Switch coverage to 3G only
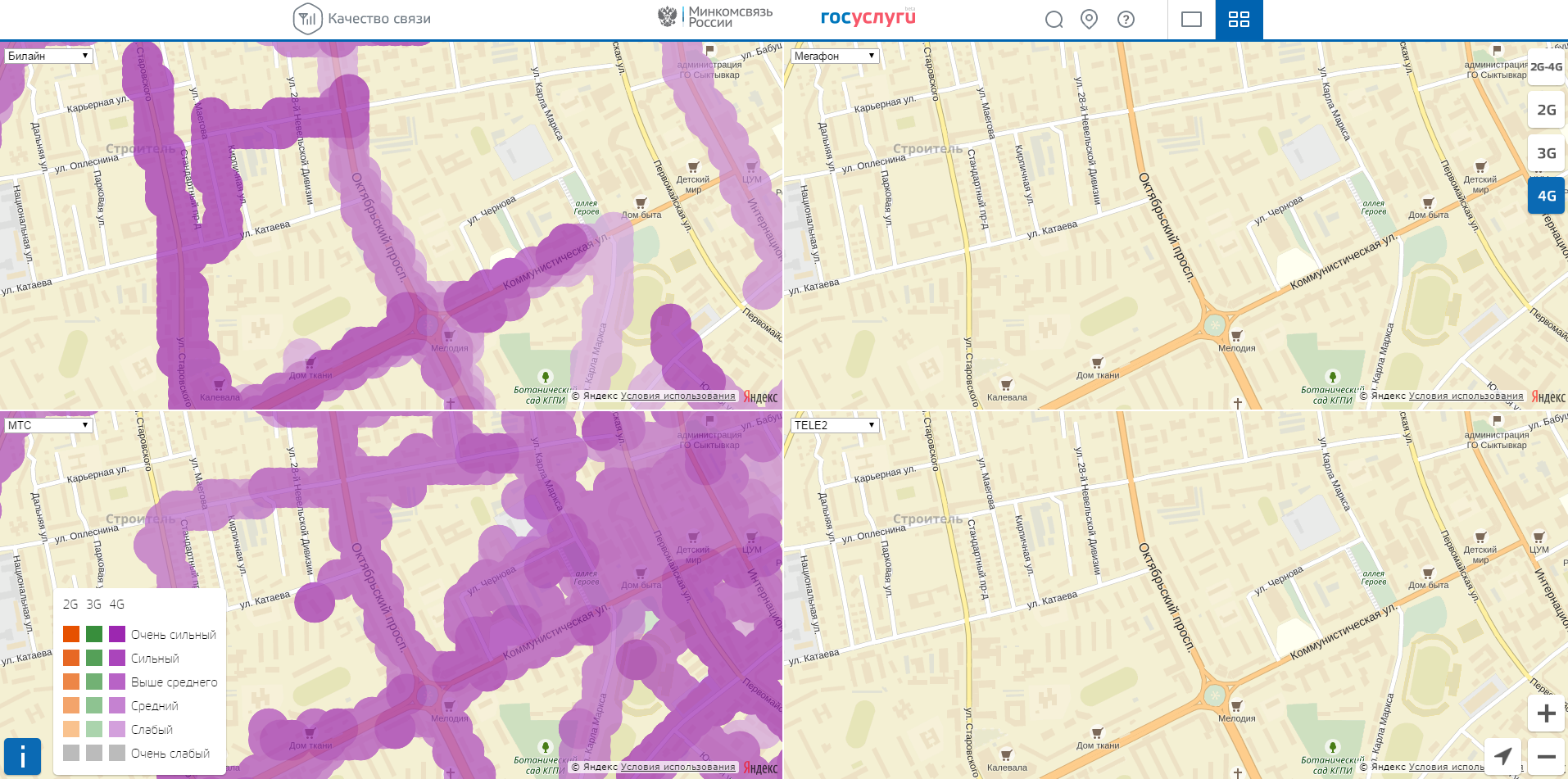 pyautogui.click(x=1546, y=153)
